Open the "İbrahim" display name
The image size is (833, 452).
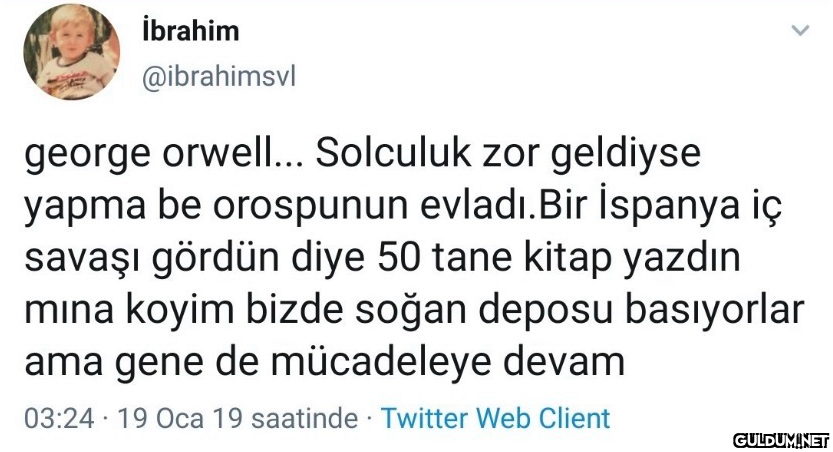coord(192,31)
